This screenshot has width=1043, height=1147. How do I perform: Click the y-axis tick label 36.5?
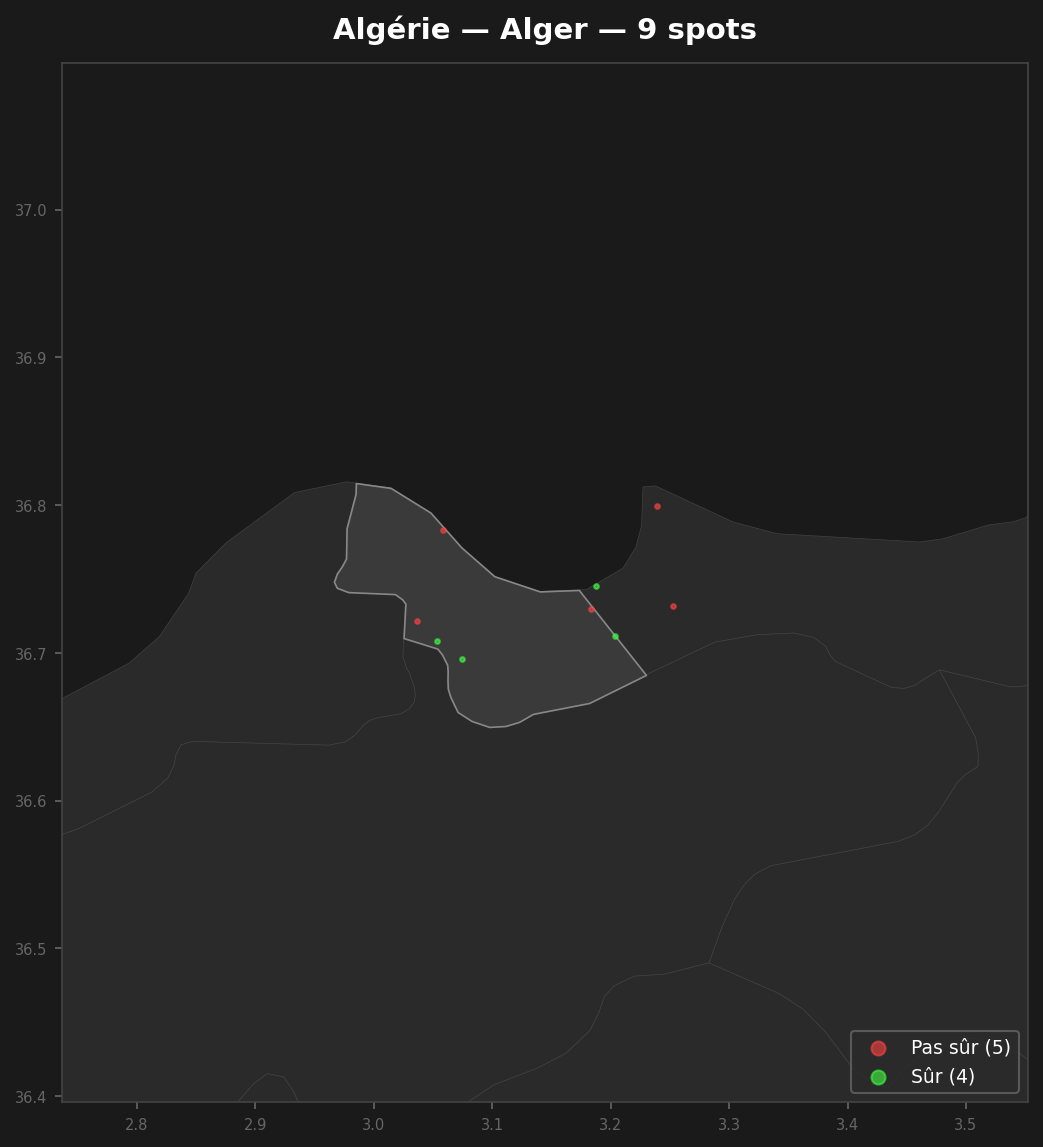pyautogui.click(x=31, y=949)
